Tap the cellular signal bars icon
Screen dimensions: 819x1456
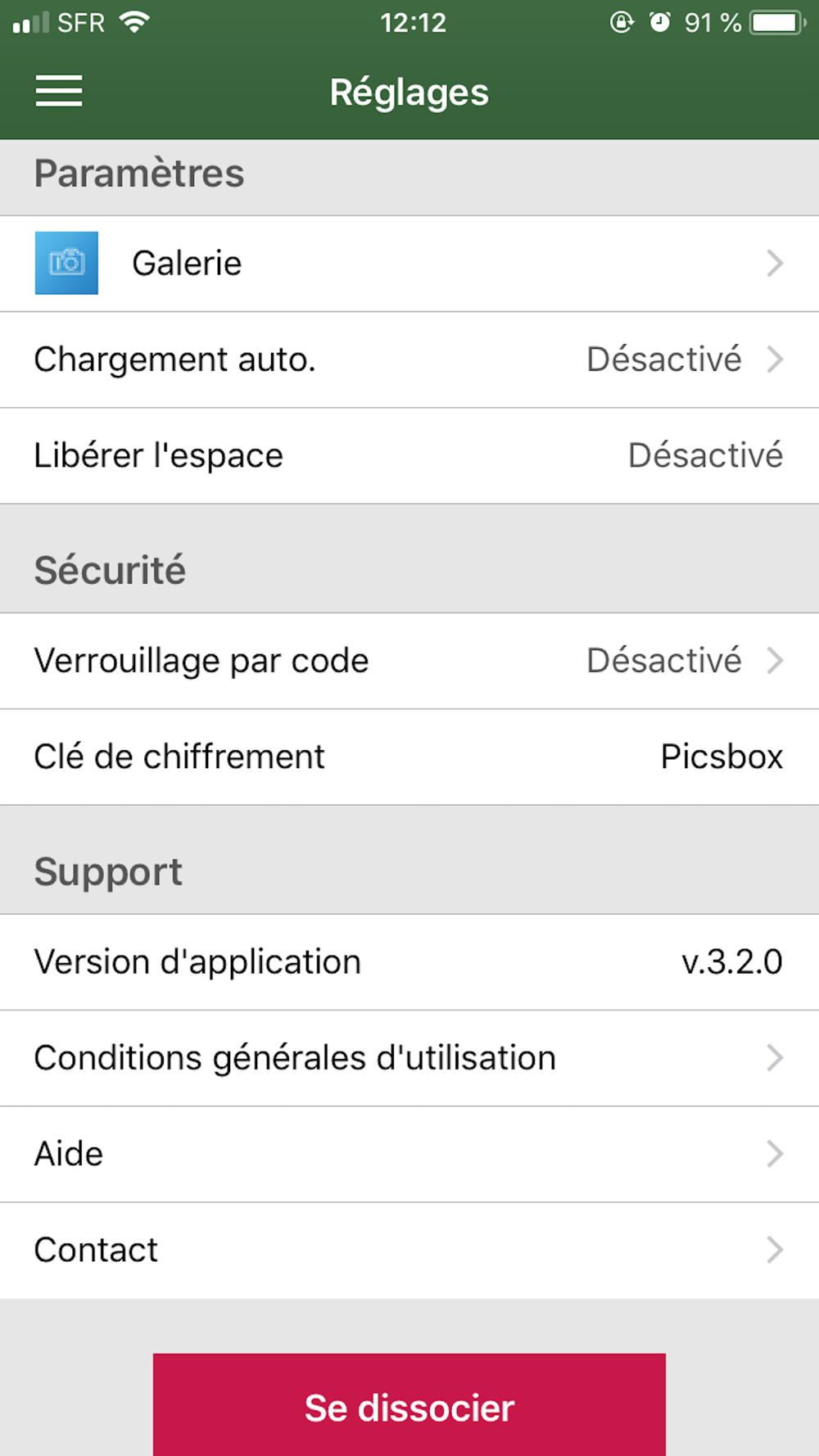[31, 23]
